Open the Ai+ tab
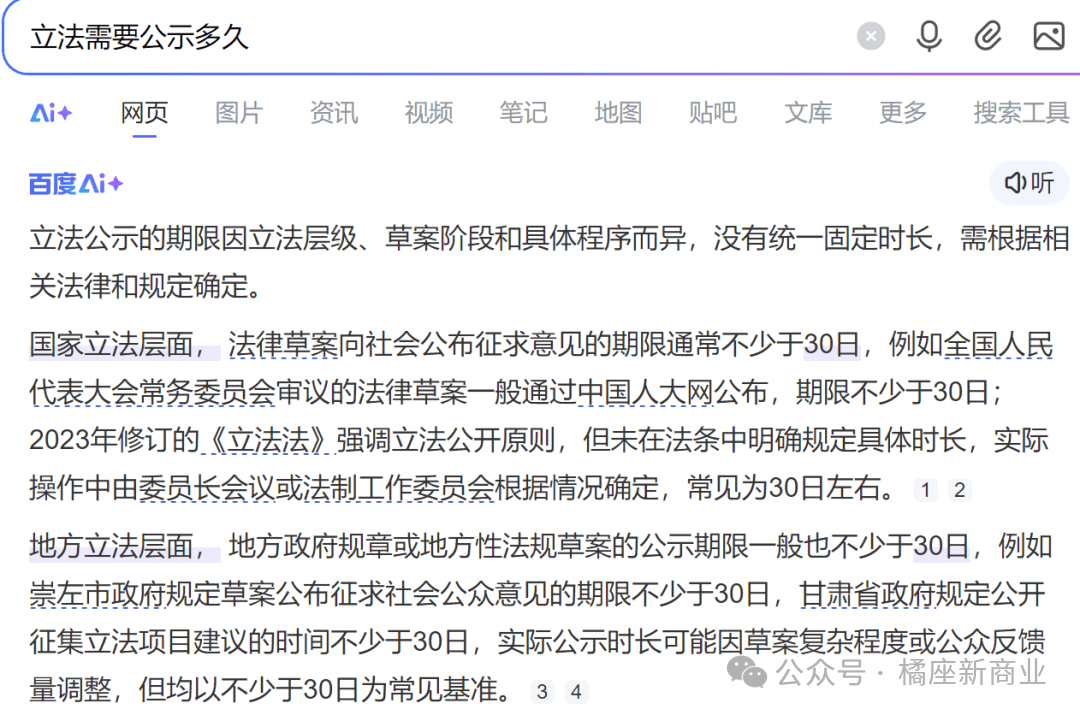Viewport: 1080px width, 715px height. tap(51, 112)
